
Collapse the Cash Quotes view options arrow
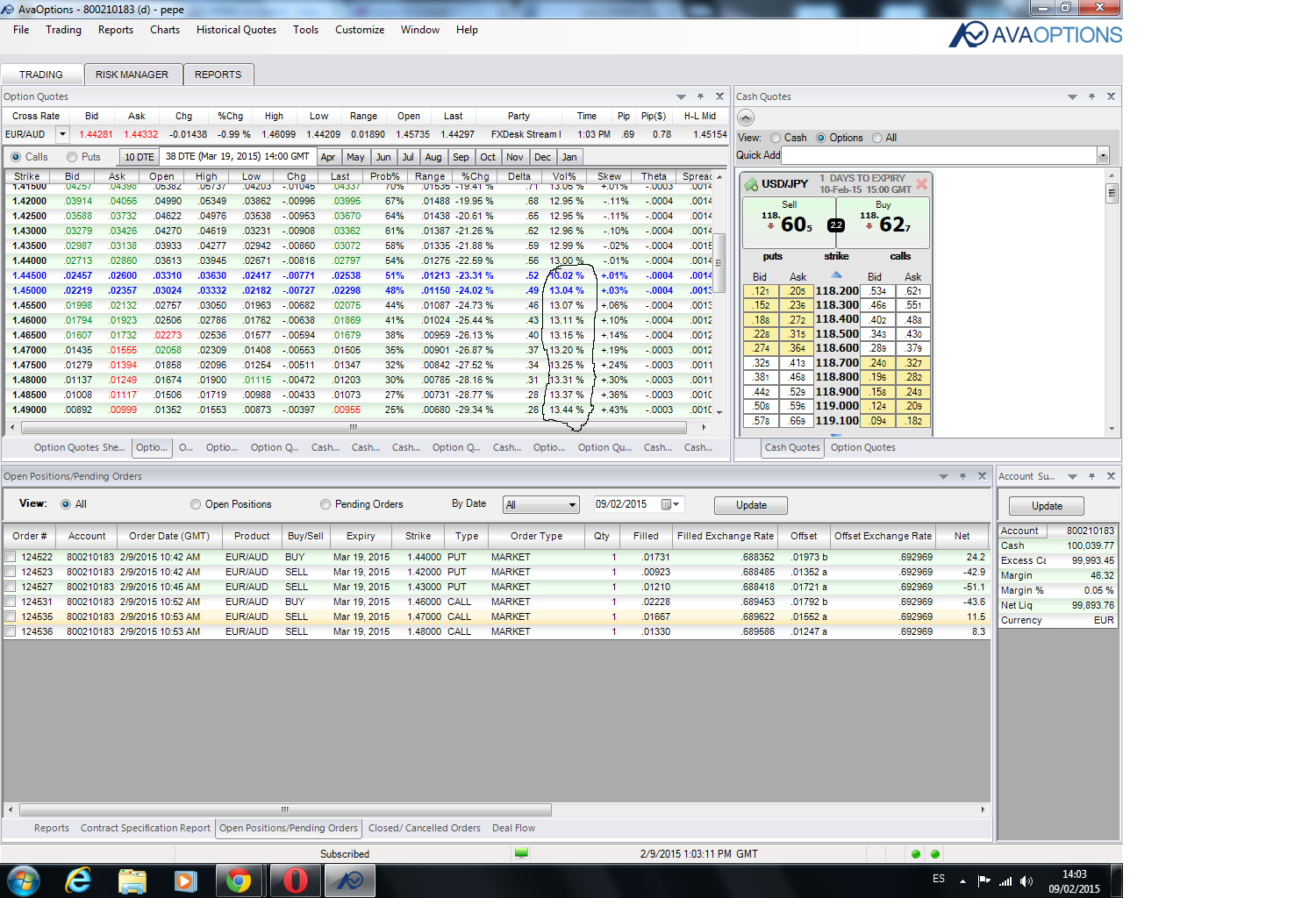click(746, 118)
